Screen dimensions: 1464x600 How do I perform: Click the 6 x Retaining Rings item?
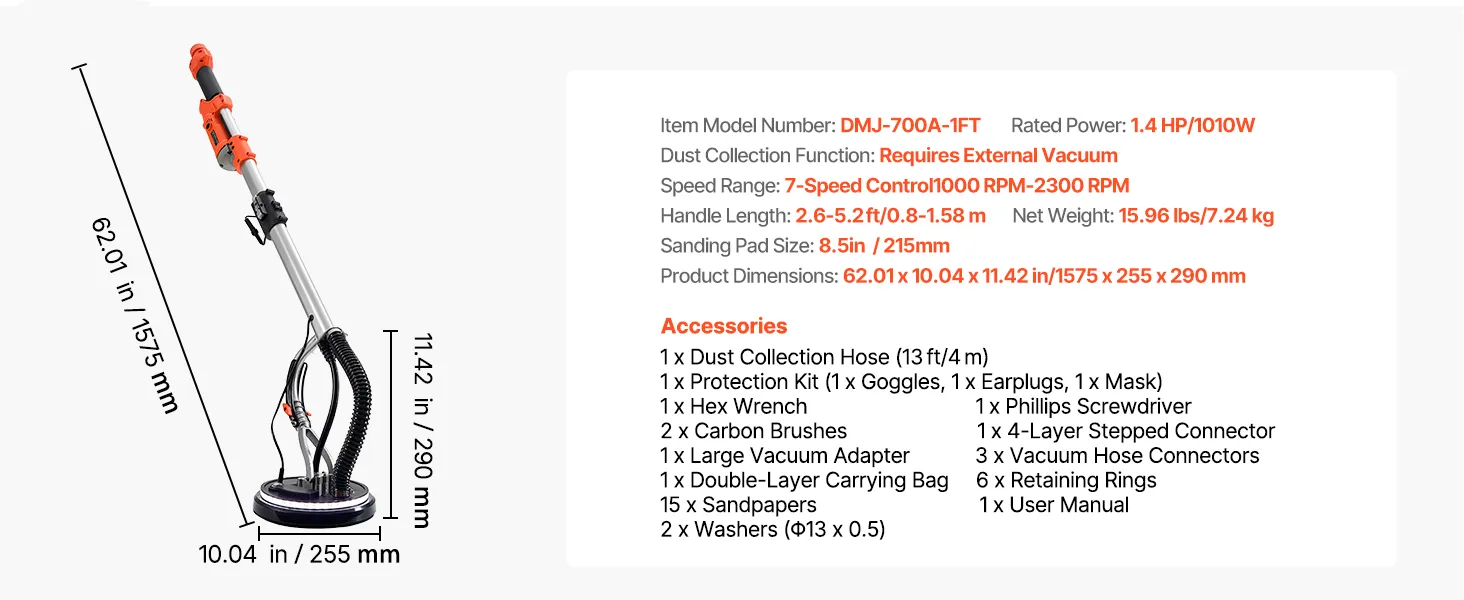point(1066,480)
